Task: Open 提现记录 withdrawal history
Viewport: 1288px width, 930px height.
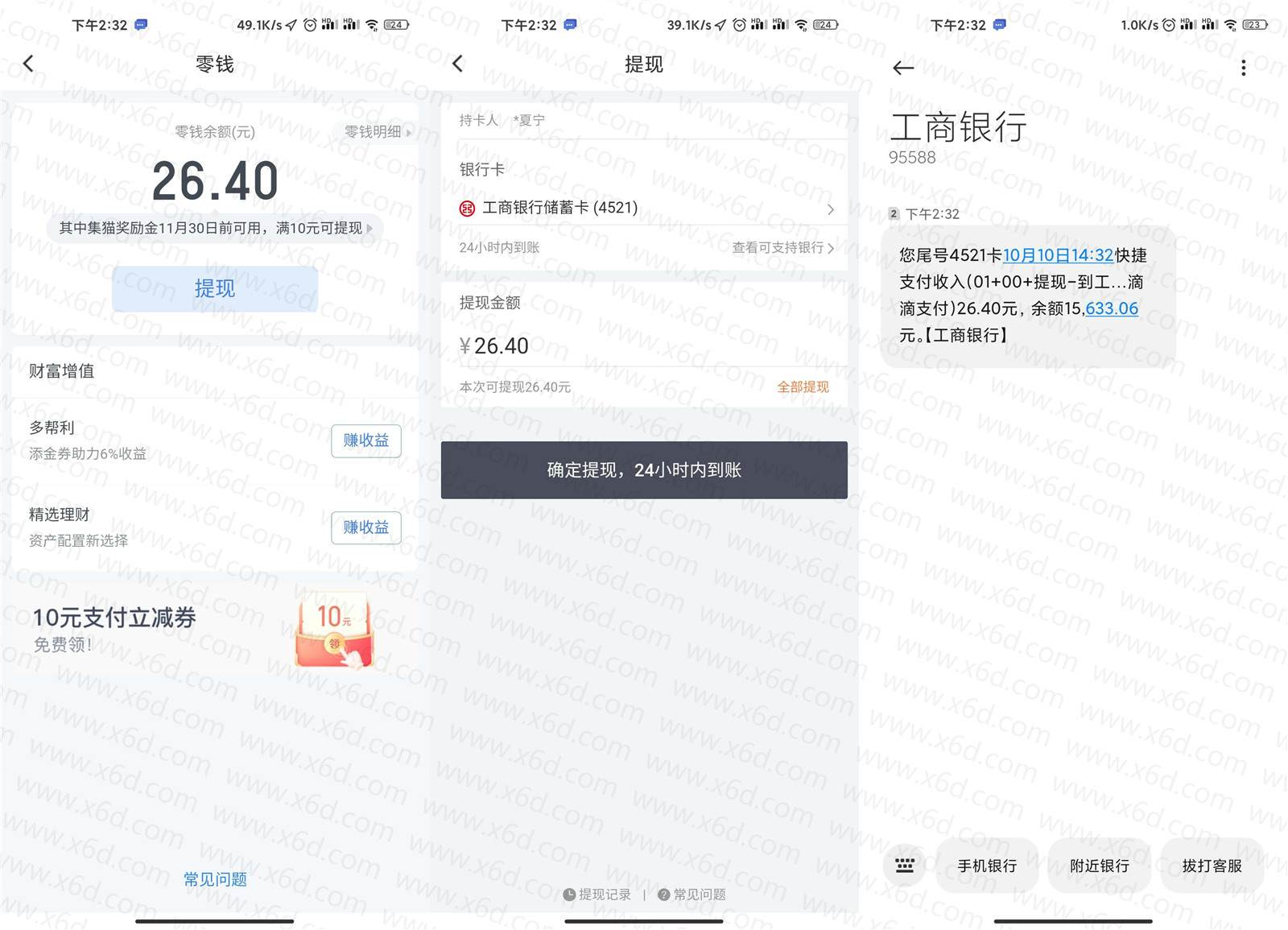Action: [597, 895]
